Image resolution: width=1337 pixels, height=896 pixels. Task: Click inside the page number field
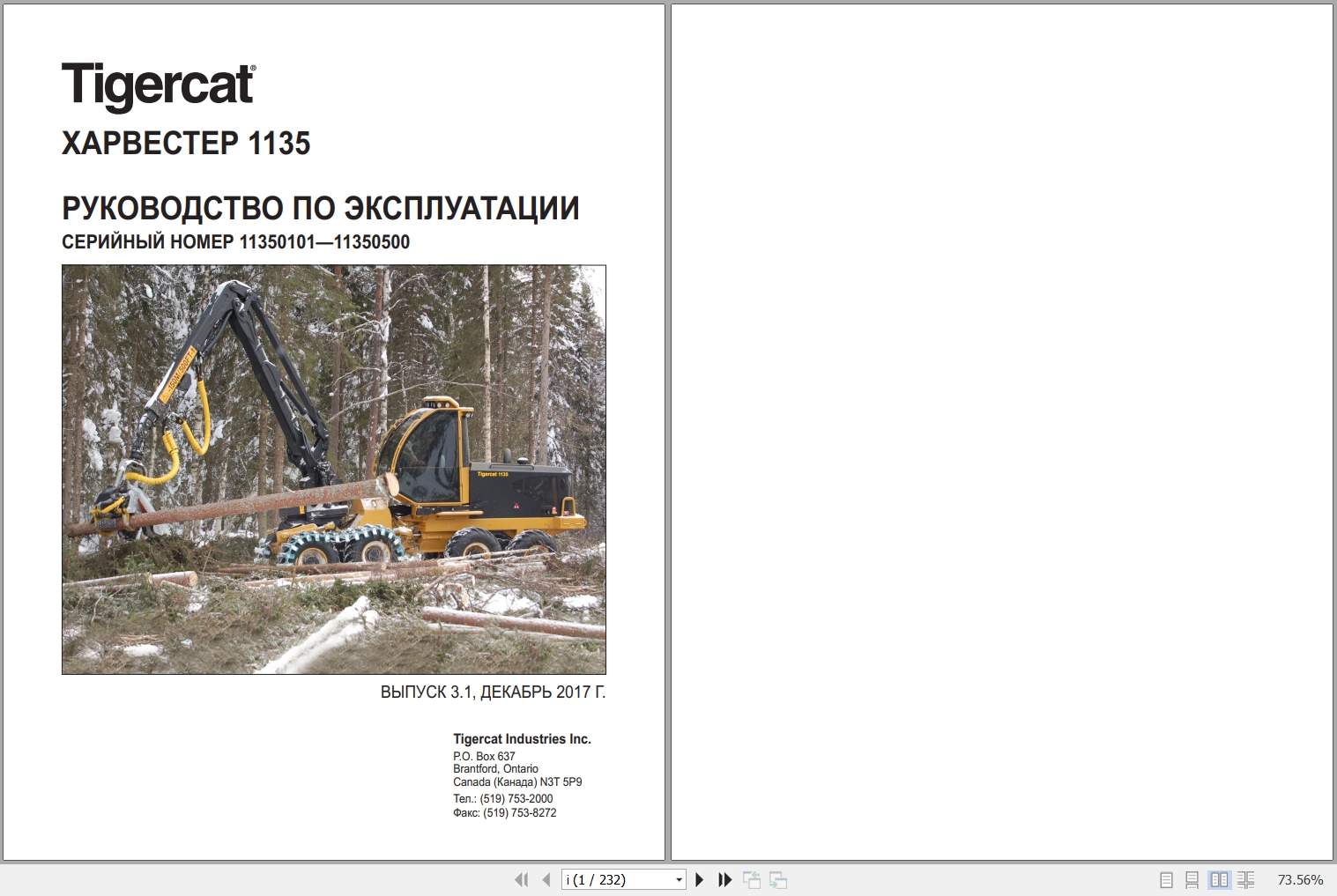click(x=617, y=879)
